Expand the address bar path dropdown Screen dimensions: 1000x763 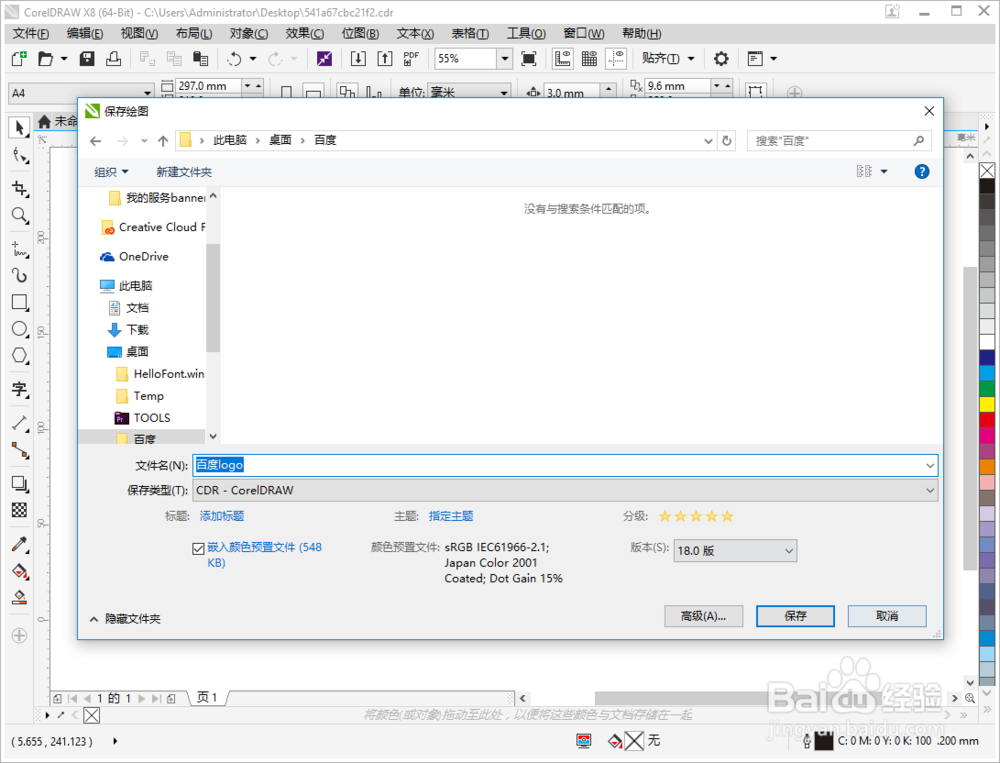coord(708,141)
